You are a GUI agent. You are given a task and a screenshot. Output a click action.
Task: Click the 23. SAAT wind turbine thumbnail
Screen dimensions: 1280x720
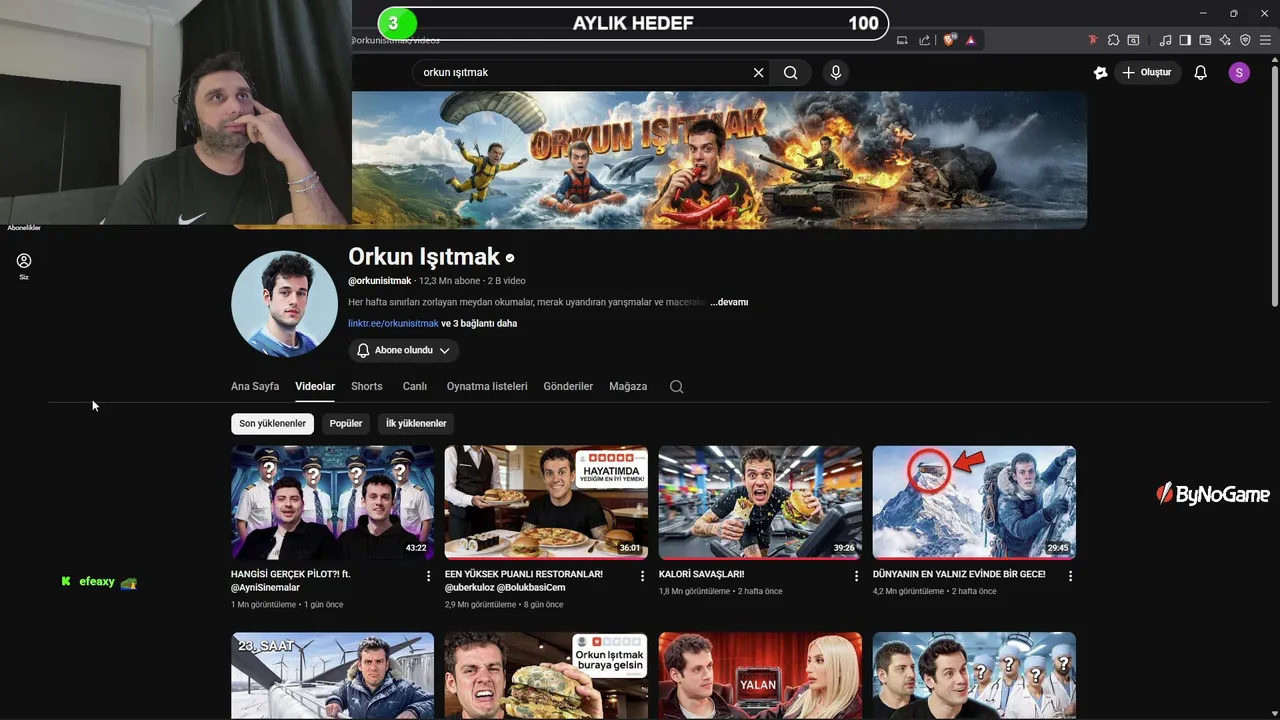(333, 676)
